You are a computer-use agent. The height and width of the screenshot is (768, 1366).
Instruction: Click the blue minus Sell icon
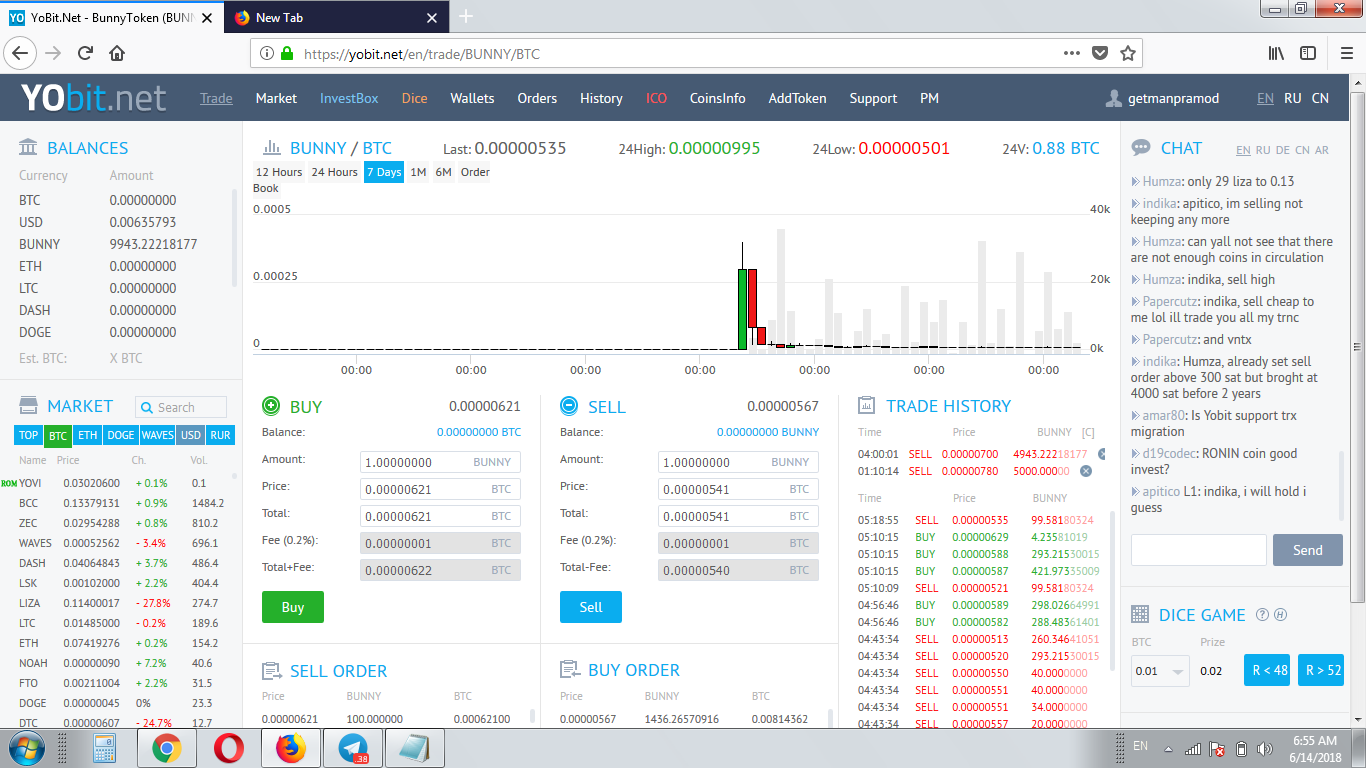pos(569,406)
